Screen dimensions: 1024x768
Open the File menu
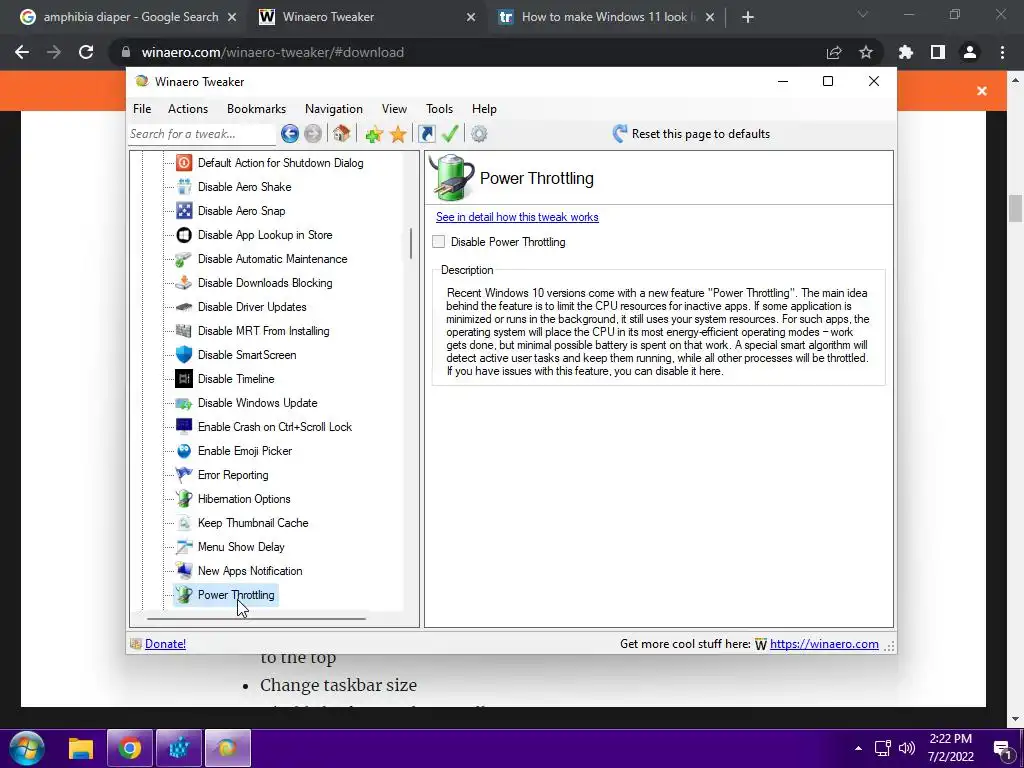pyautogui.click(x=142, y=109)
